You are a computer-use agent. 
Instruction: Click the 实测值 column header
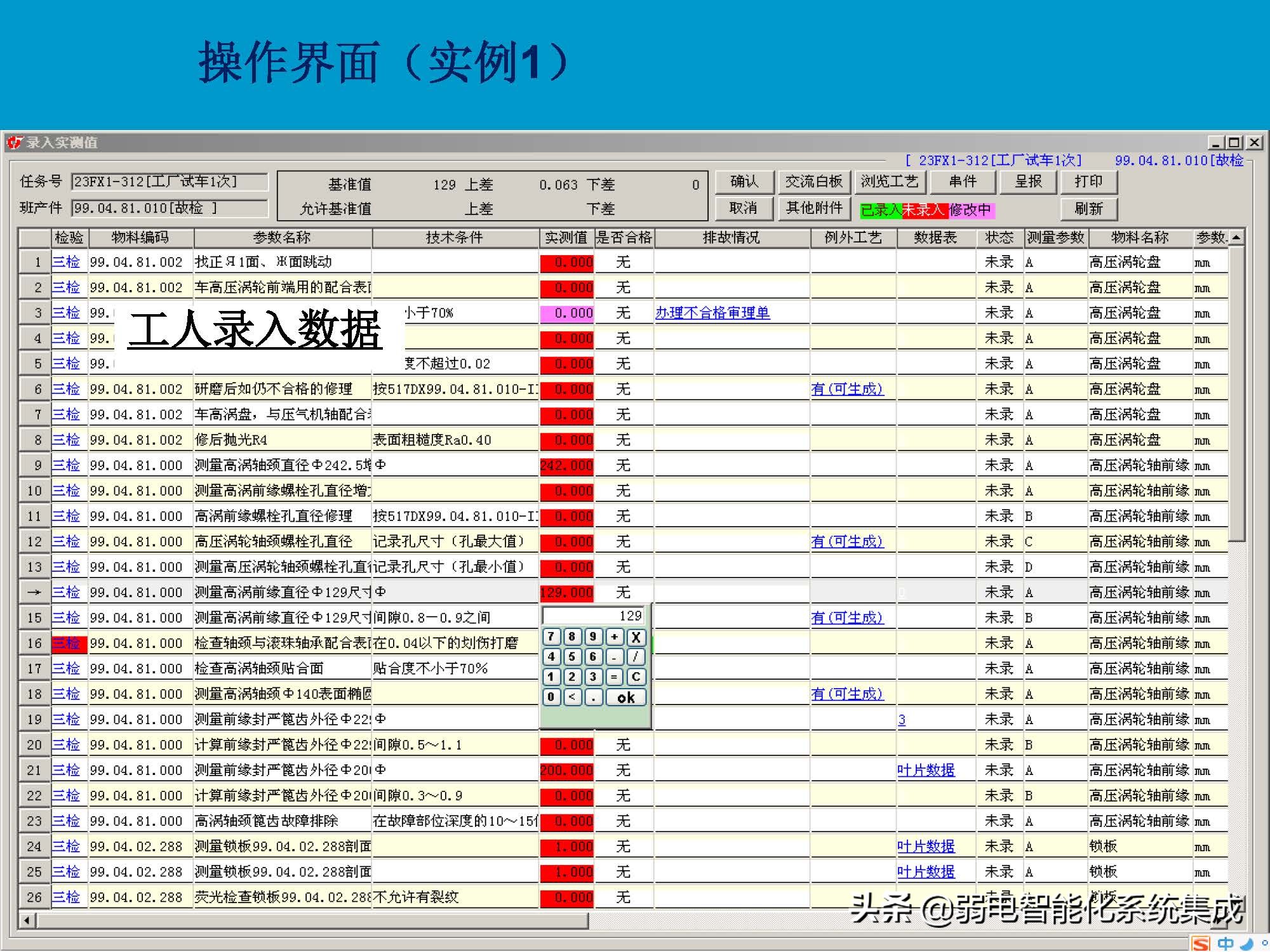pyautogui.click(x=566, y=237)
